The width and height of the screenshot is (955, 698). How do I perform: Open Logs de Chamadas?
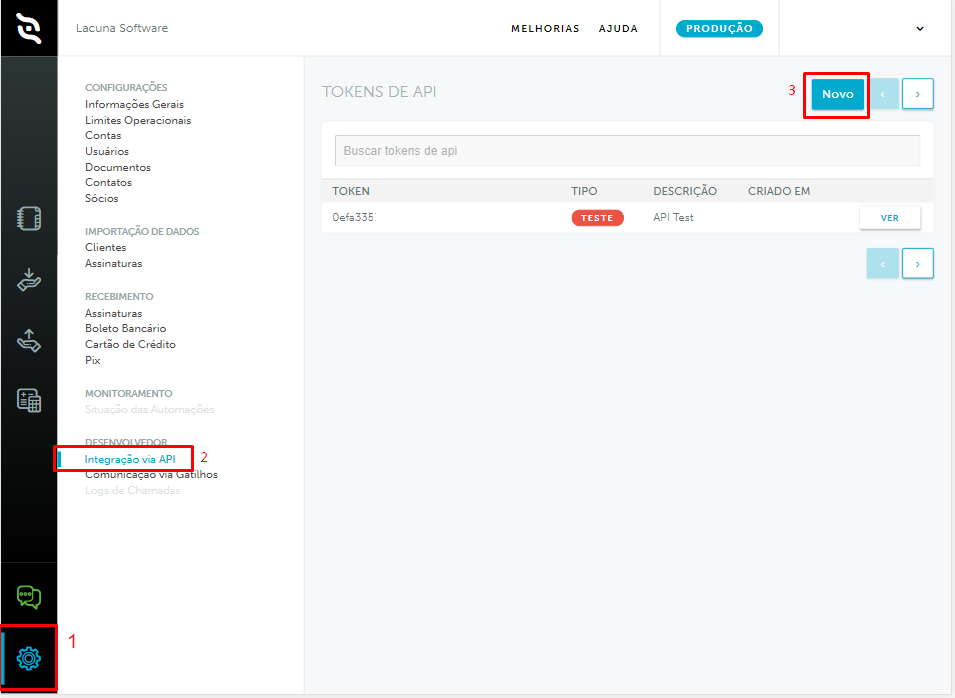(x=132, y=490)
